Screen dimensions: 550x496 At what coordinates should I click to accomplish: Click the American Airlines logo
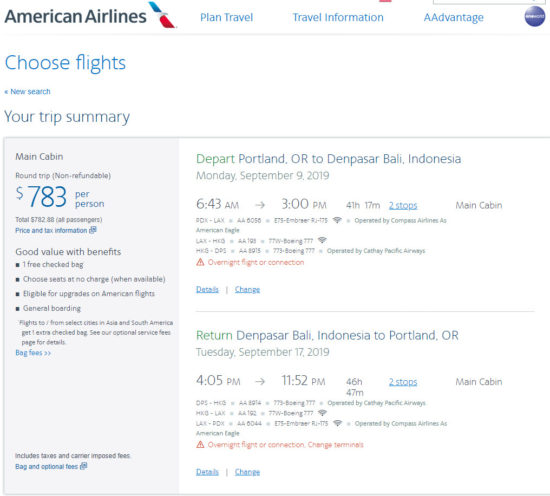point(90,16)
